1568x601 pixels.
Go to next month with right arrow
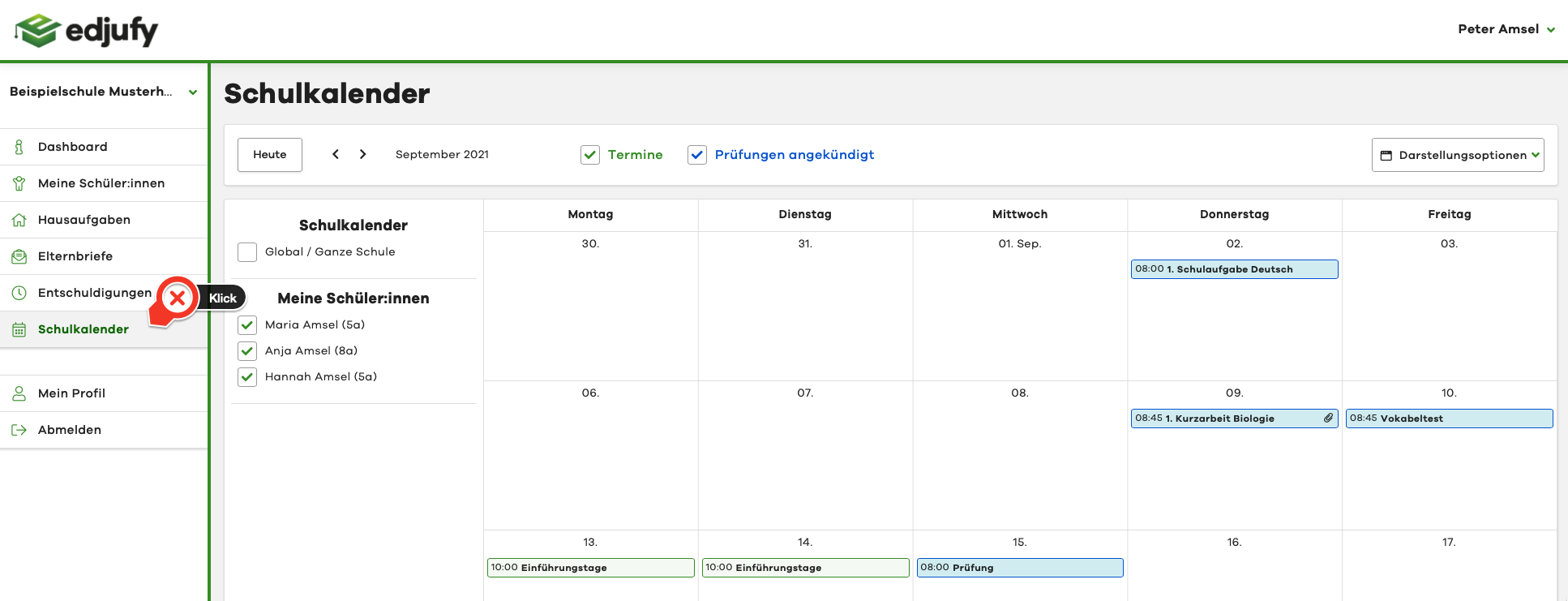click(363, 154)
